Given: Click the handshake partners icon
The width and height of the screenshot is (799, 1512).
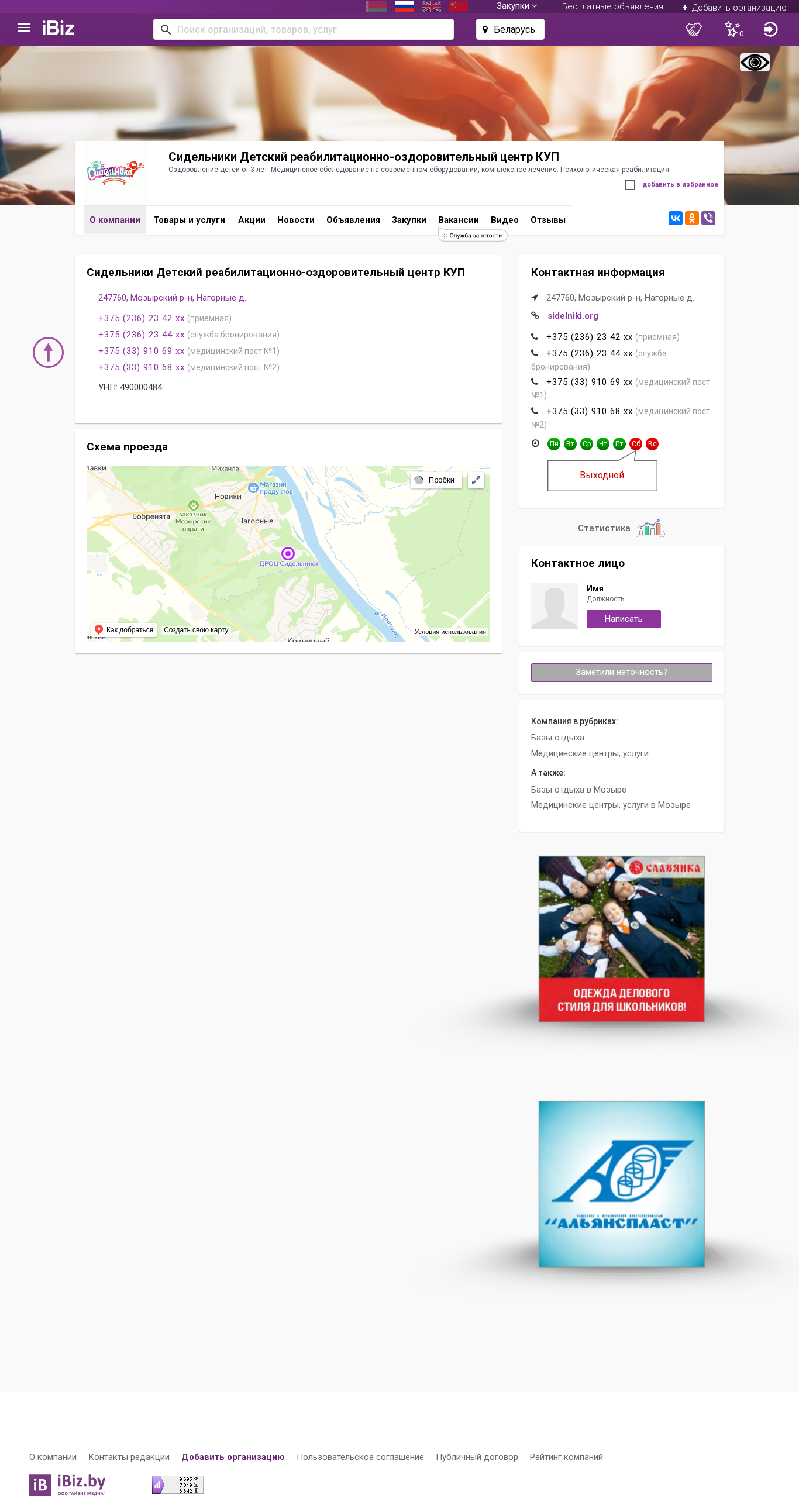Looking at the screenshot, I should (x=693, y=29).
